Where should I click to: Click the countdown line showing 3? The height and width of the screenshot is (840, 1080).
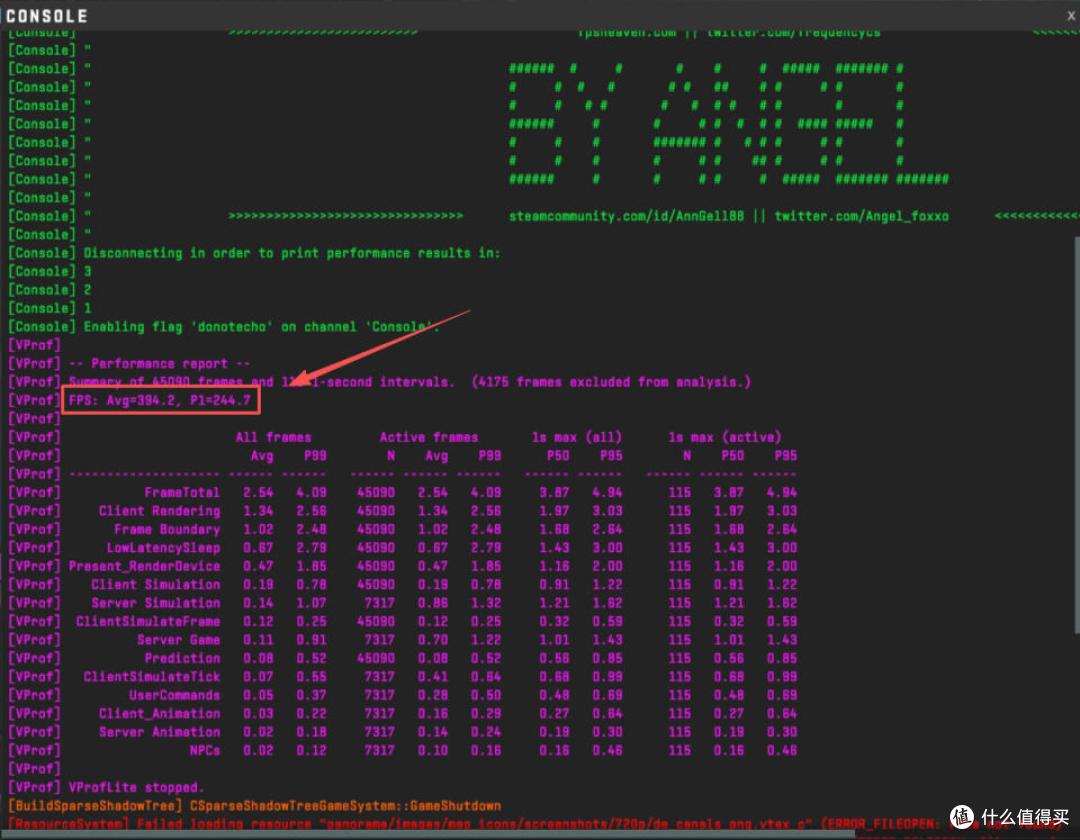click(87, 271)
